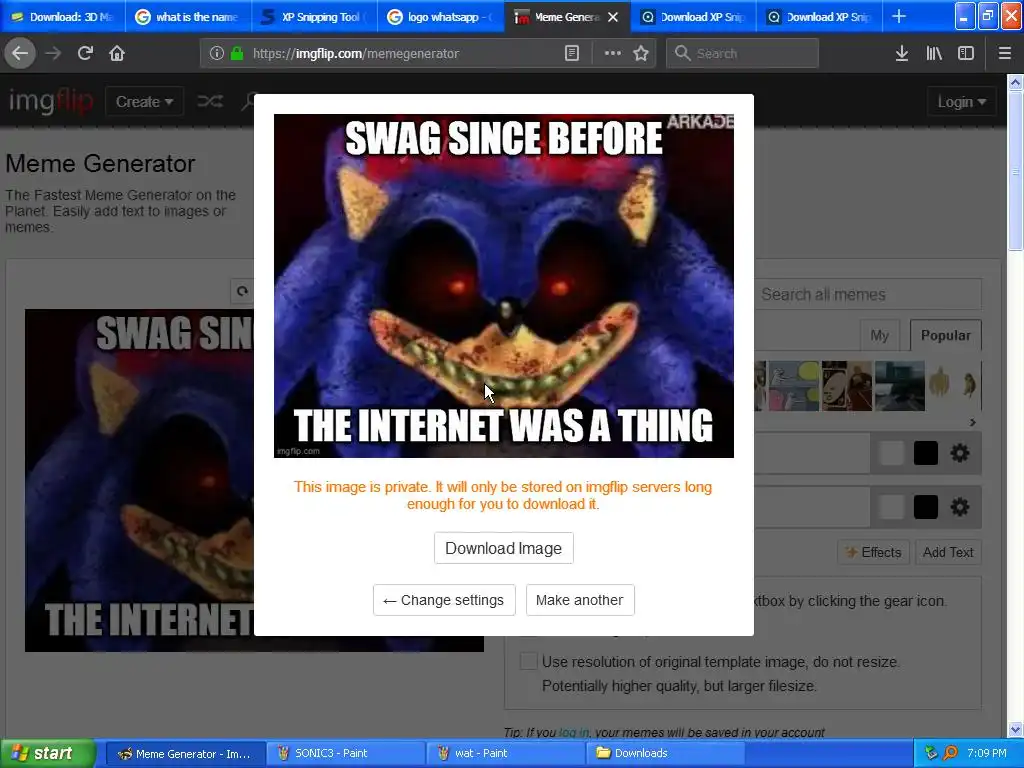Image resolution: width=1024 pixels, height=768 pixels.
Task: Open the Downloads folder taskbar item
Action: point(664,753)
